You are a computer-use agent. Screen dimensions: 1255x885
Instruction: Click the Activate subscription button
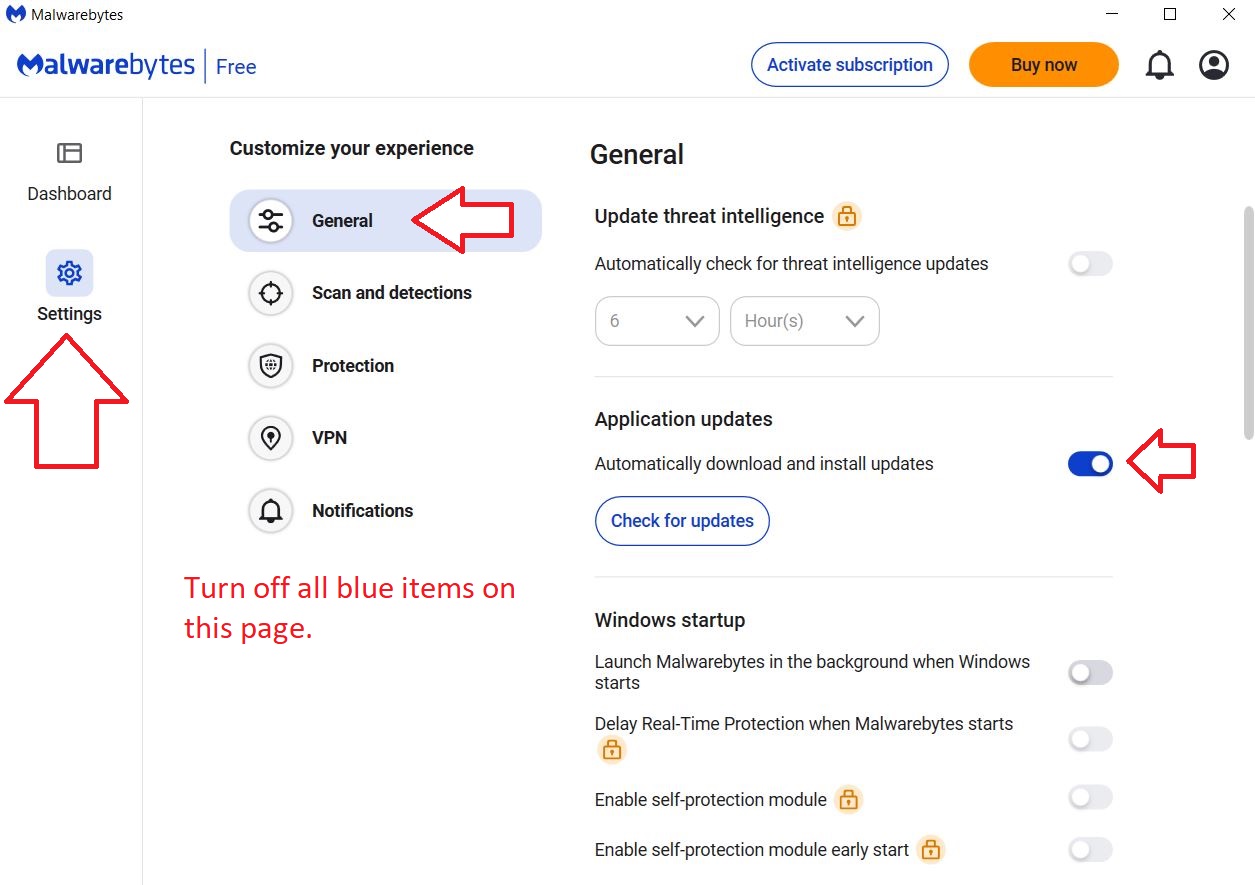(850, 65)
